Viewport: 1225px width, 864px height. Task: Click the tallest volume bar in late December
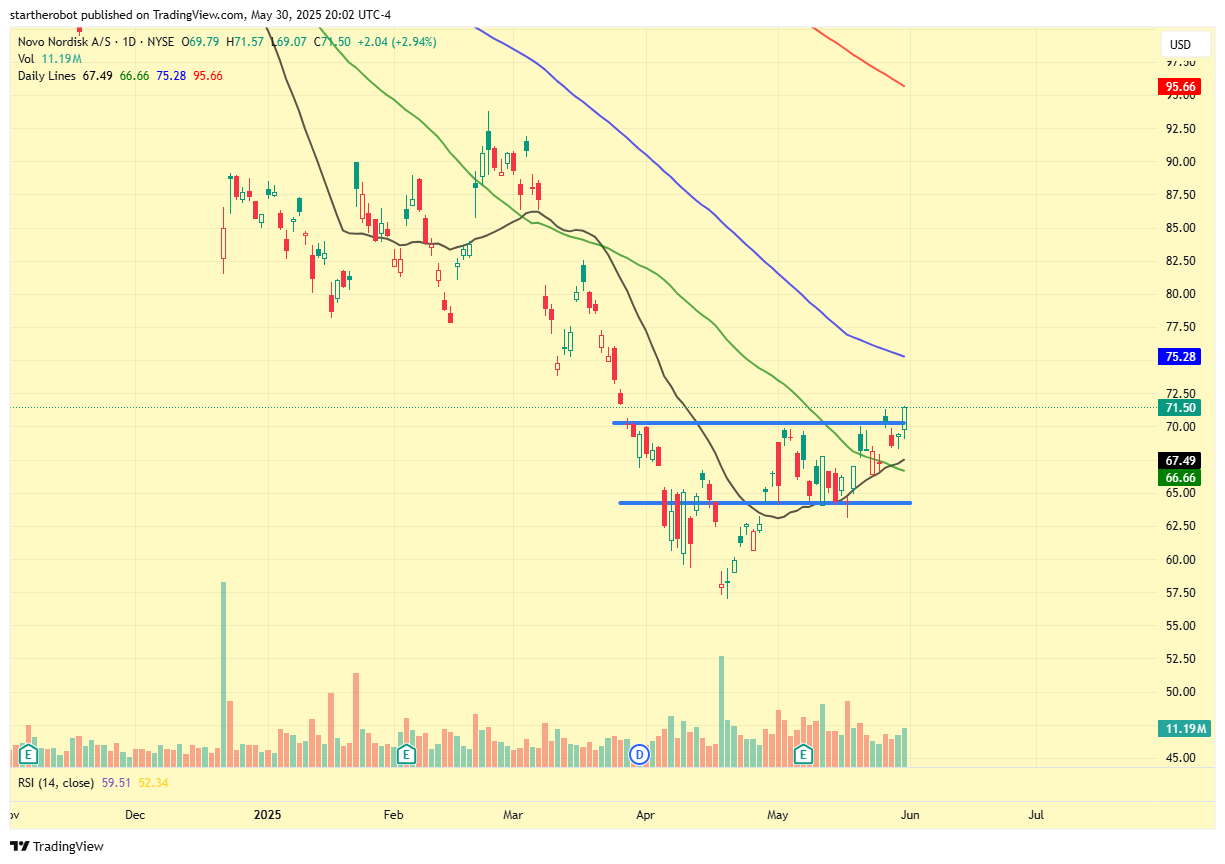click(223, 674)
